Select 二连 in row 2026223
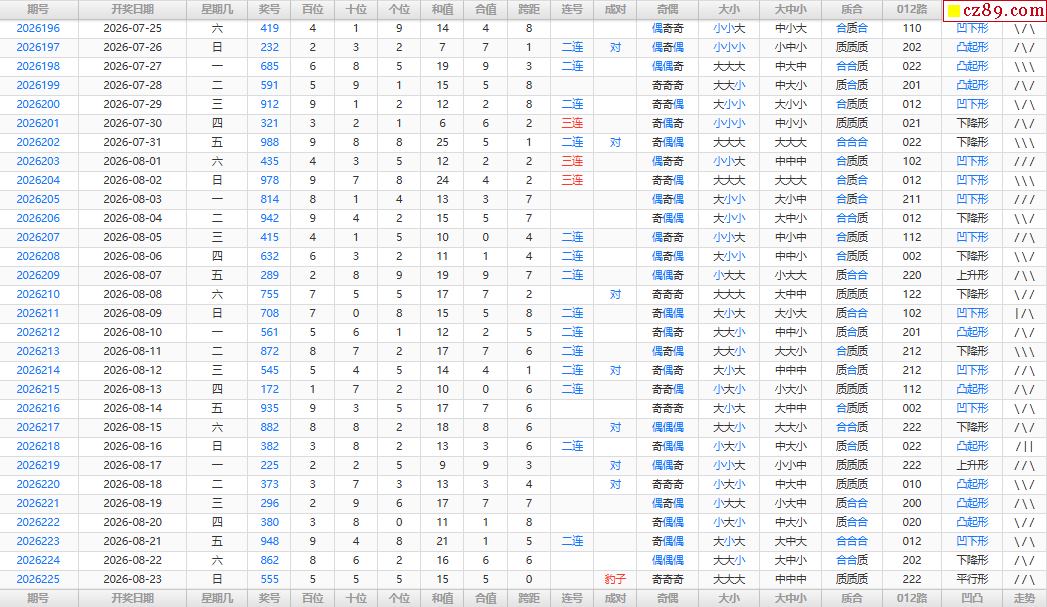This screenshot has width=1047, height=607. pyautogui.click(x=572, y=542)
